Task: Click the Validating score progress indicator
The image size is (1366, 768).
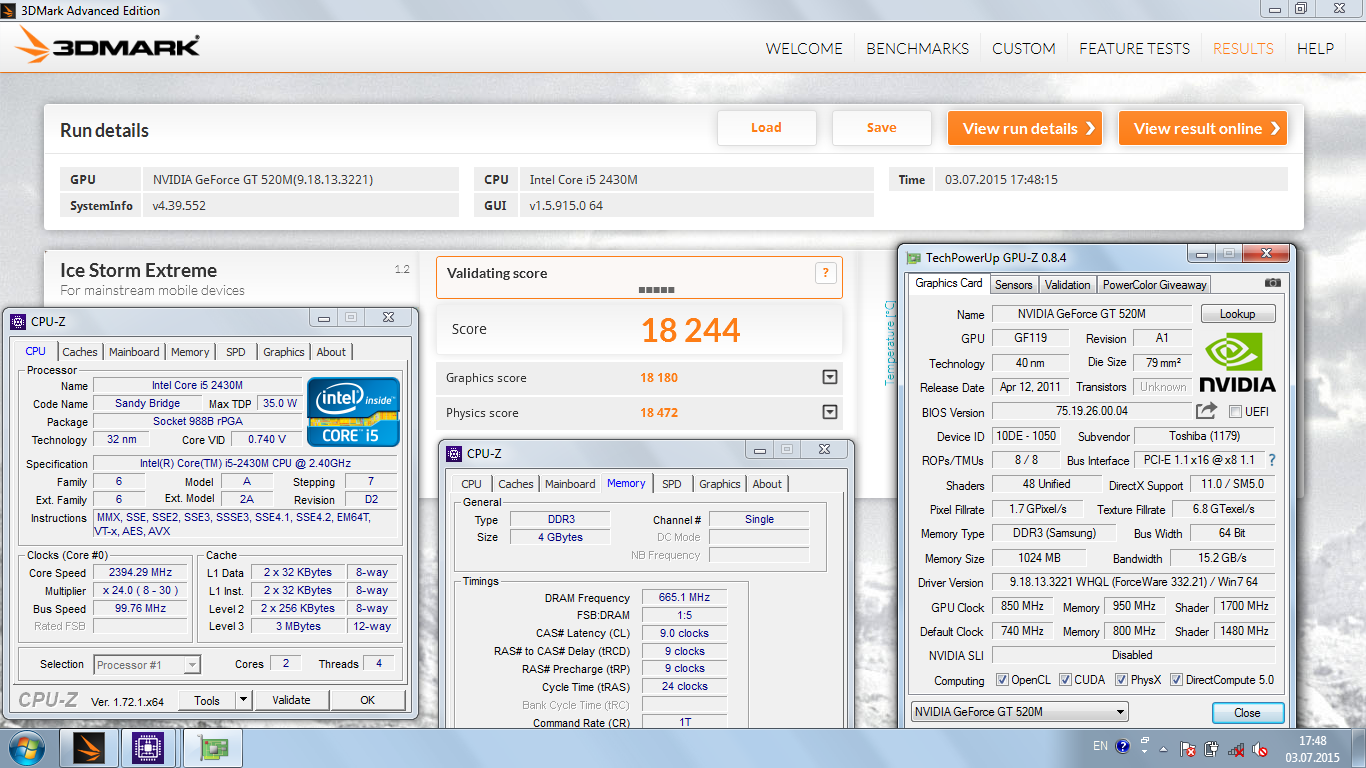Action: [657, 290]
